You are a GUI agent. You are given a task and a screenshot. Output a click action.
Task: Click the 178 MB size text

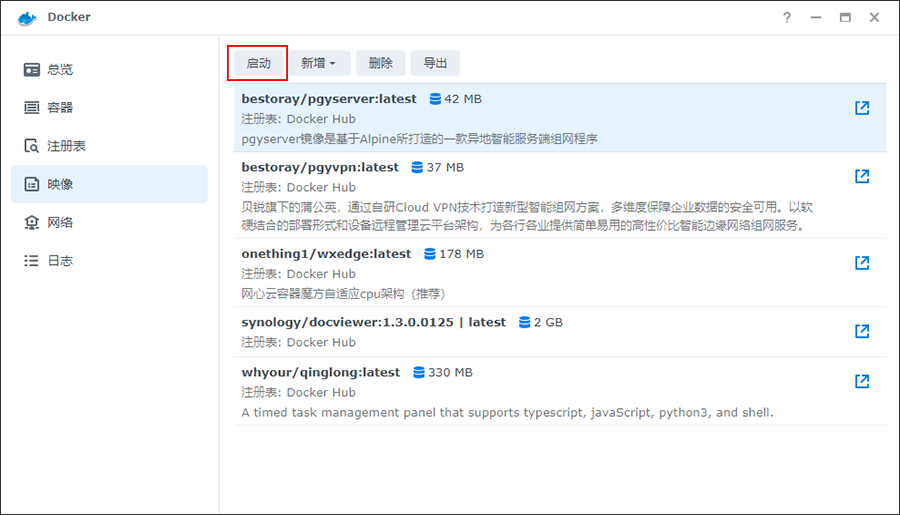461,254
